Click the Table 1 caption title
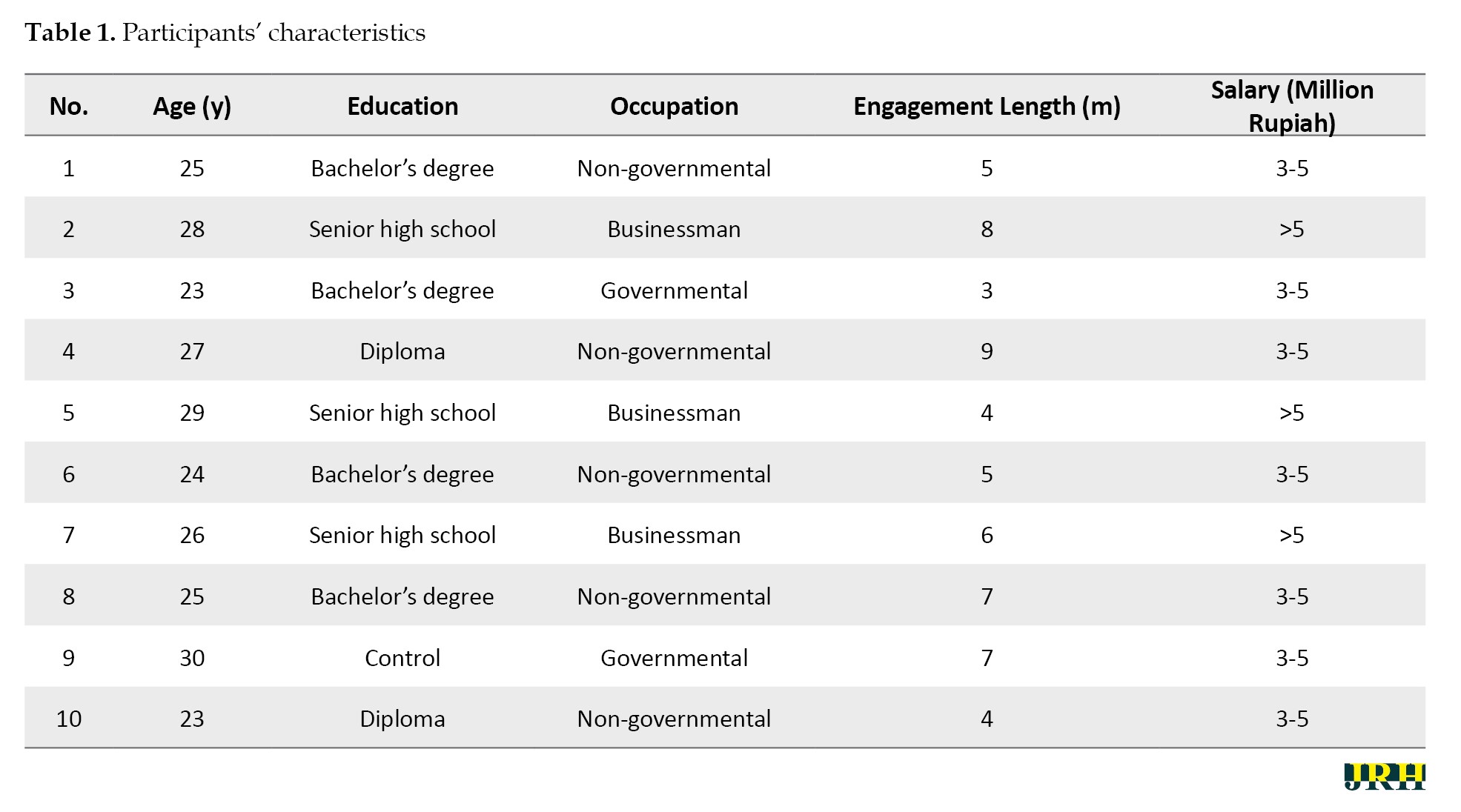 (225, 33)
